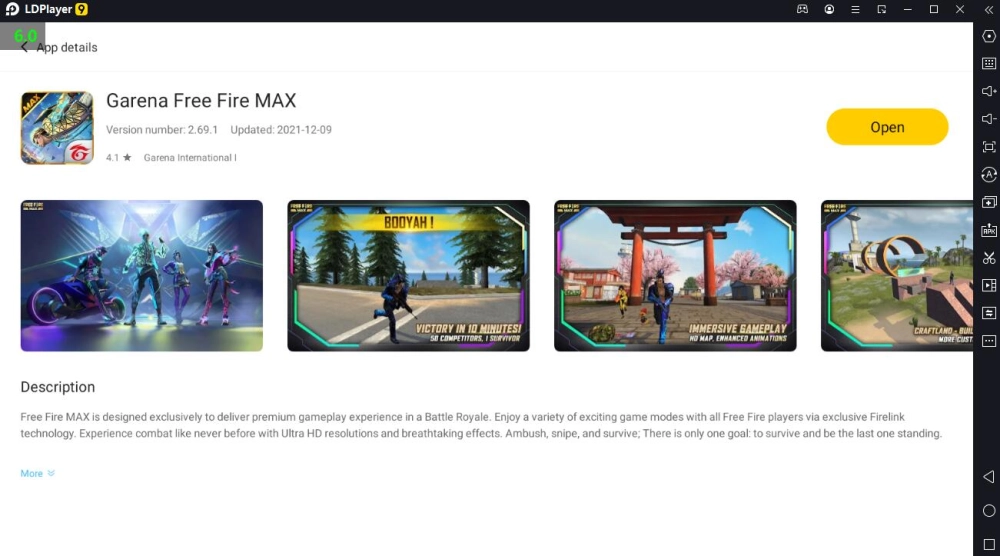Viewport: 1000px width, 556px height.
Task: View the BOOYAH victory screenshot thumbnail
Action: 408,276
